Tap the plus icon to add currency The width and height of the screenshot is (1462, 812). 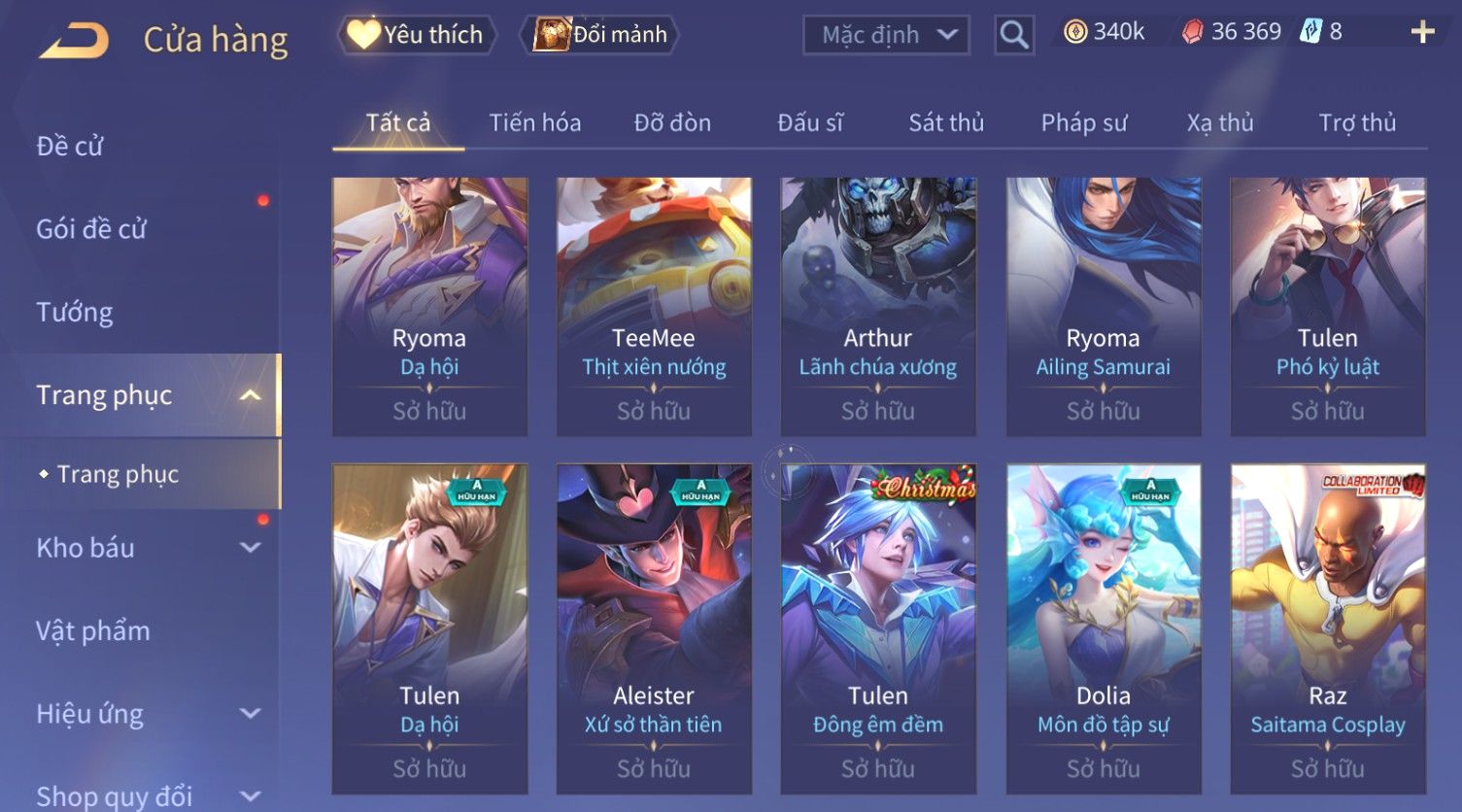click(1422, 32)
